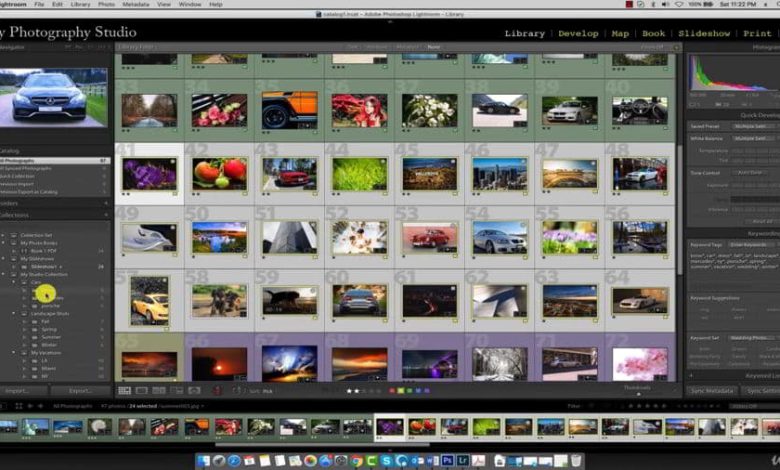Viewport: 780px width, 470px height.
Task: Click the Export button
Action: (81, 391)
